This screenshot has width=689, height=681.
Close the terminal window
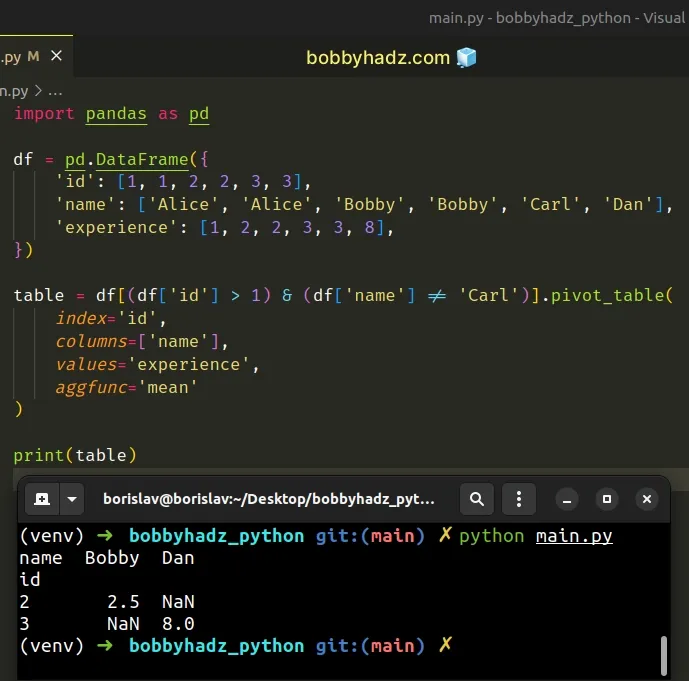click(x=647, y=498)
